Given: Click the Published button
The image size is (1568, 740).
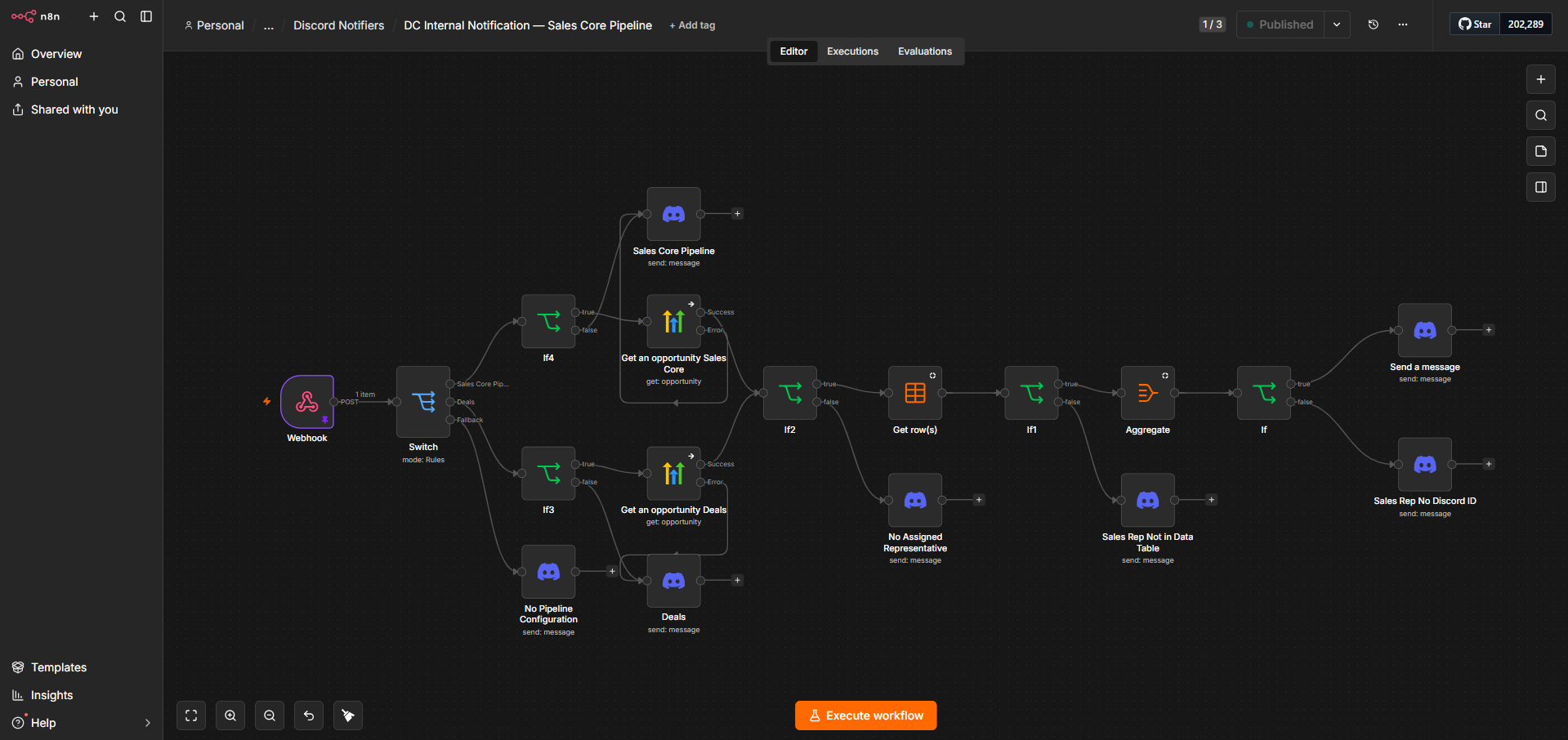Looking at the screenshot, I should tap(1280, 25).
